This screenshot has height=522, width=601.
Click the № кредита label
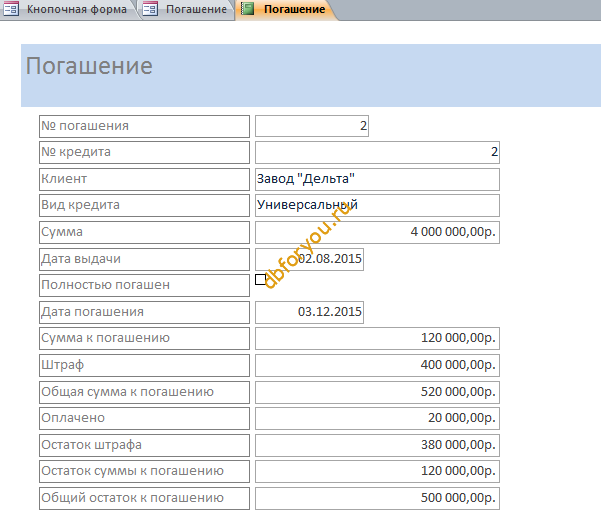point(144,153)
